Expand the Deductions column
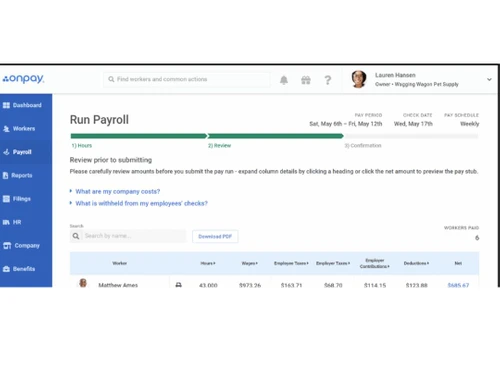Screen dimensions: 500x375 coord(416,263)
